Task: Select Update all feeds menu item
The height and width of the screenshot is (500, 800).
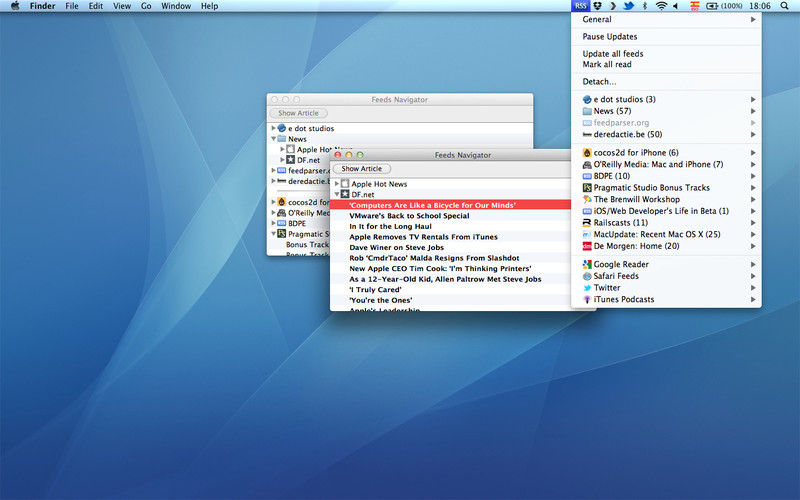Action: tap(613, 54)
